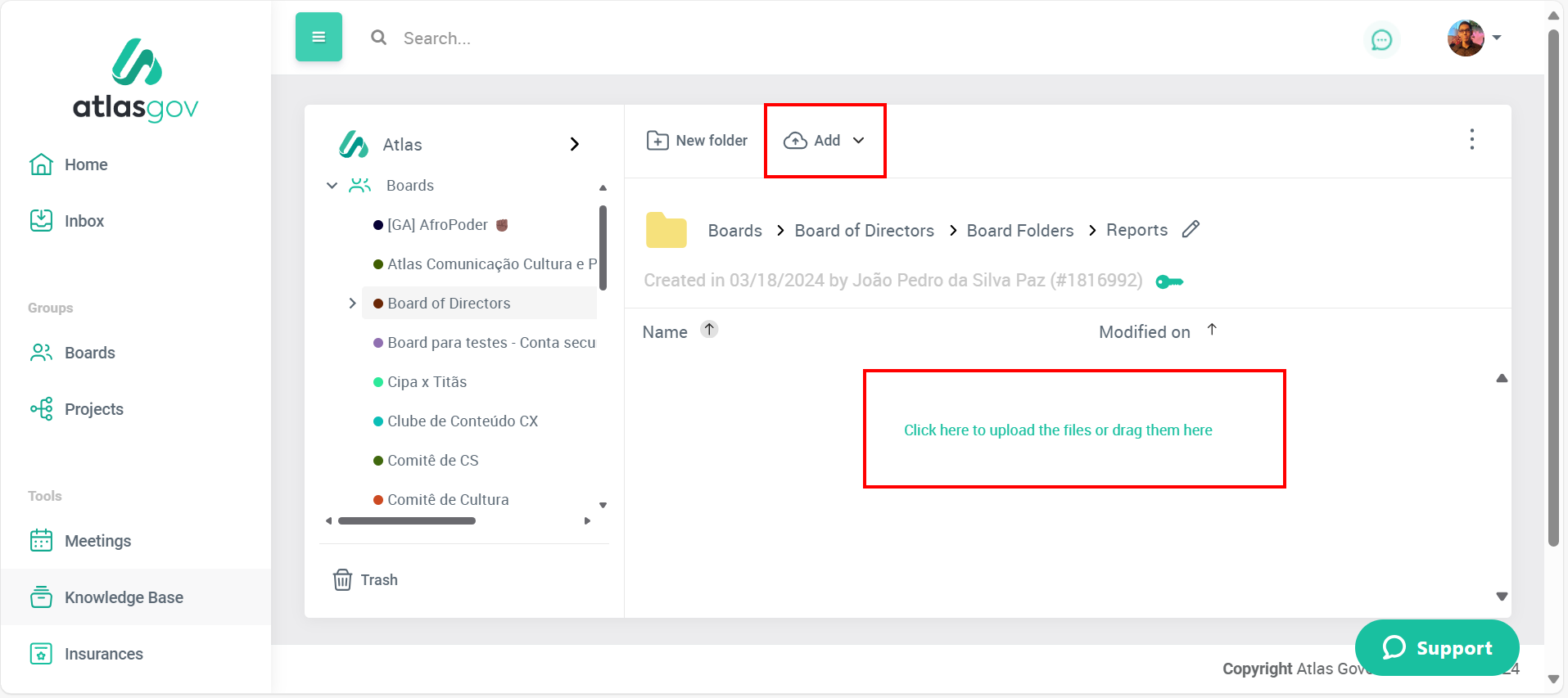Click the pencil icon to rename Reports
The height and width of the screenshot is (698, 1568).
coord(1191,230)
